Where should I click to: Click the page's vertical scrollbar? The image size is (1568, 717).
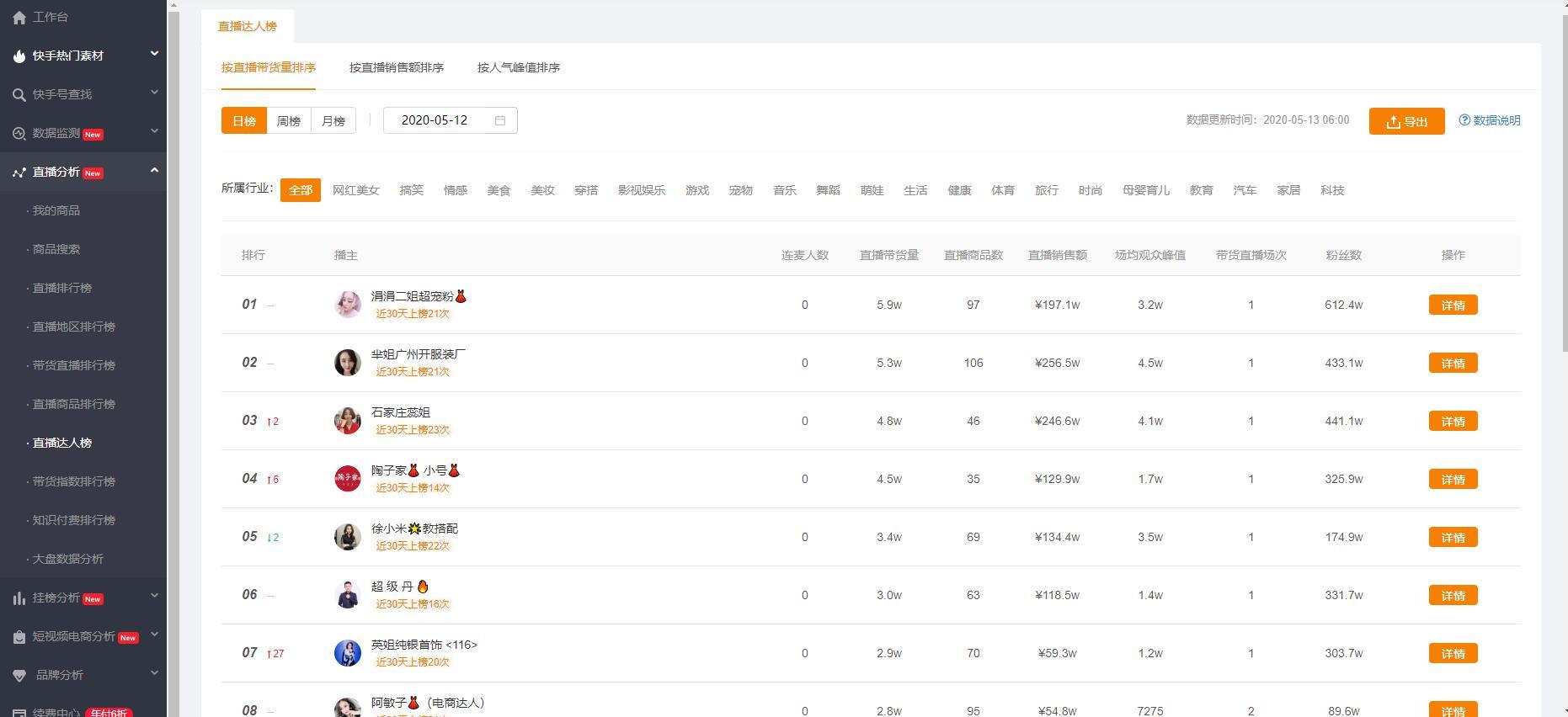pos(1564,168)
